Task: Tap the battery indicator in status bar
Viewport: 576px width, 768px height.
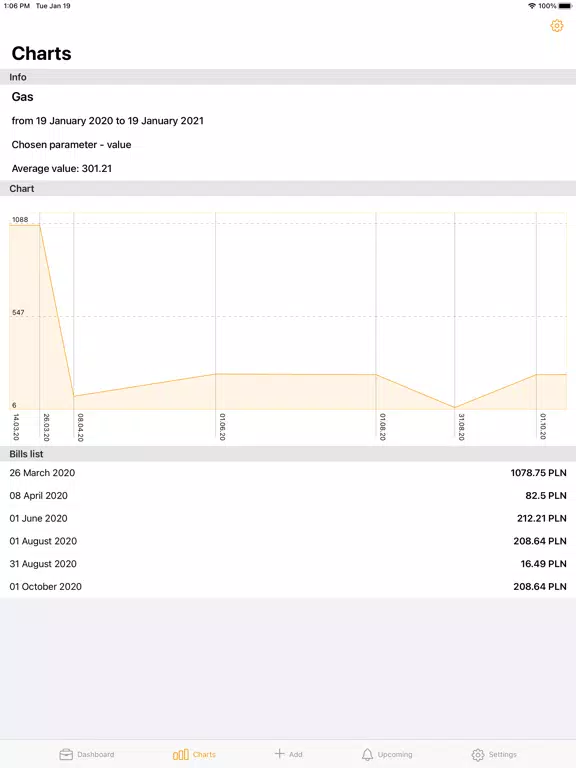Action: coord(565,6)
